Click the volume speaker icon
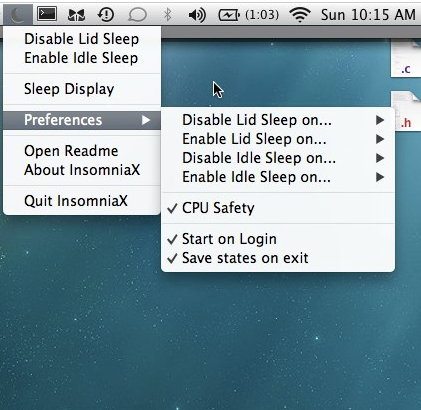The width and height of the screenshot is (421, 410). 197,15
